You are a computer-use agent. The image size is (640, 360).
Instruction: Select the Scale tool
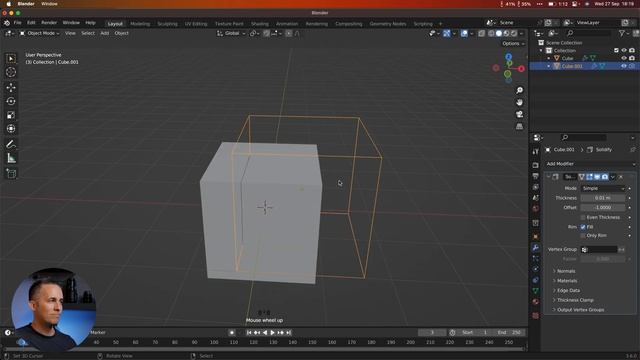coord(11,115)
